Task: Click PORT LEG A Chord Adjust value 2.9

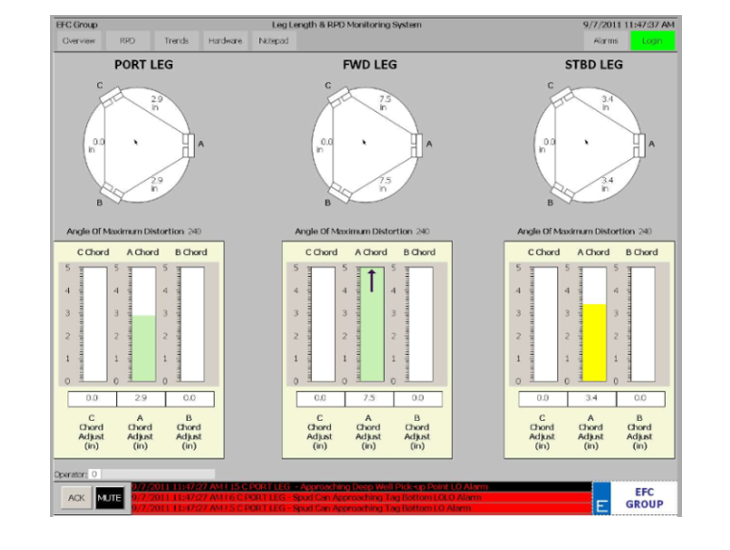Action: (x=141, y=399)
